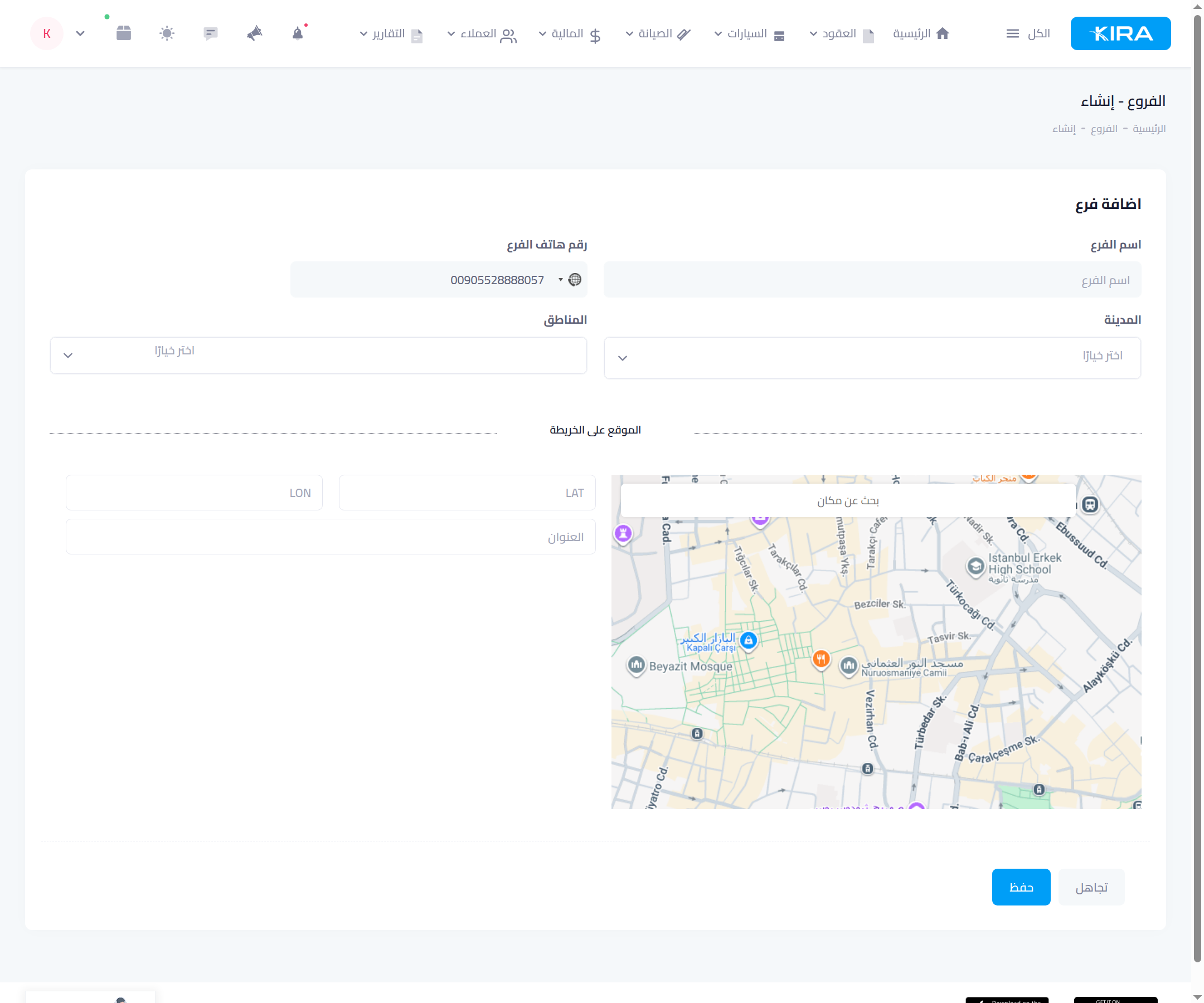Click the الرئيسية breadcrumb link
Image resolution: width=1204 pixels, height=1003 pixels.
click(1149, 128)
